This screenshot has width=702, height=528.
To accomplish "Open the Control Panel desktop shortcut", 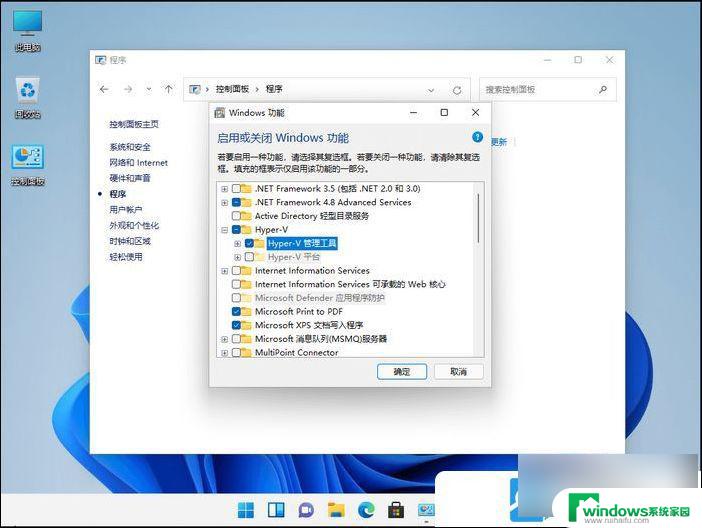I will (x=28, y=165).
